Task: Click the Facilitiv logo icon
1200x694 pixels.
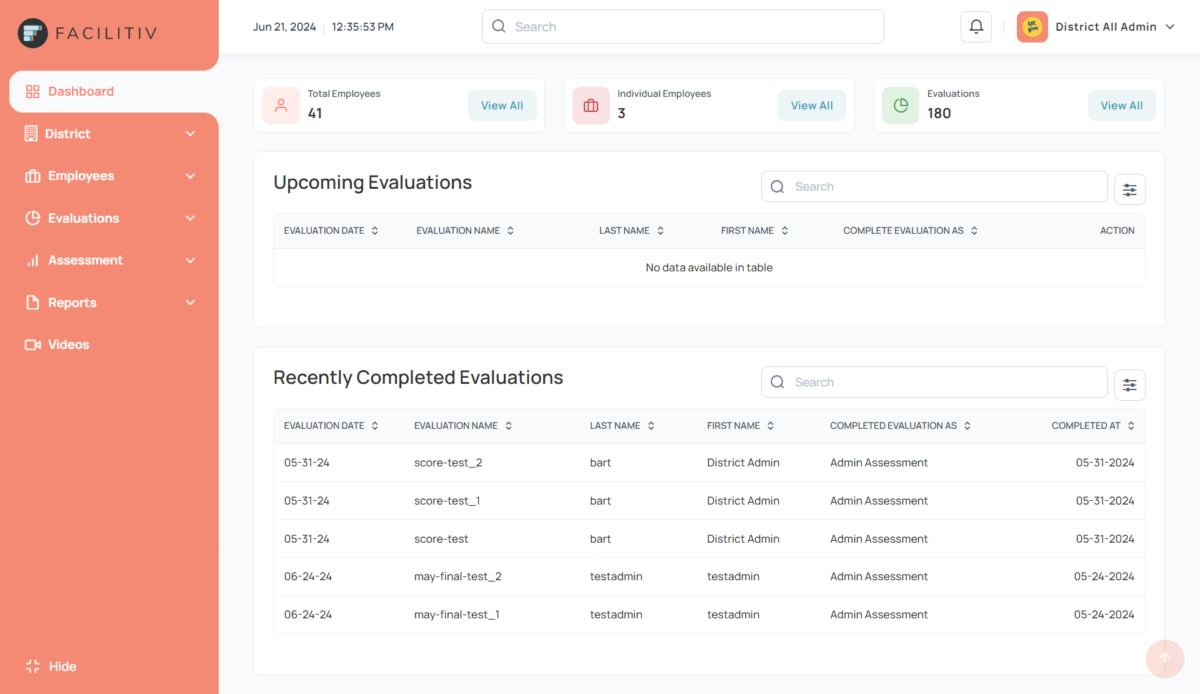Action: coord(33,33)
